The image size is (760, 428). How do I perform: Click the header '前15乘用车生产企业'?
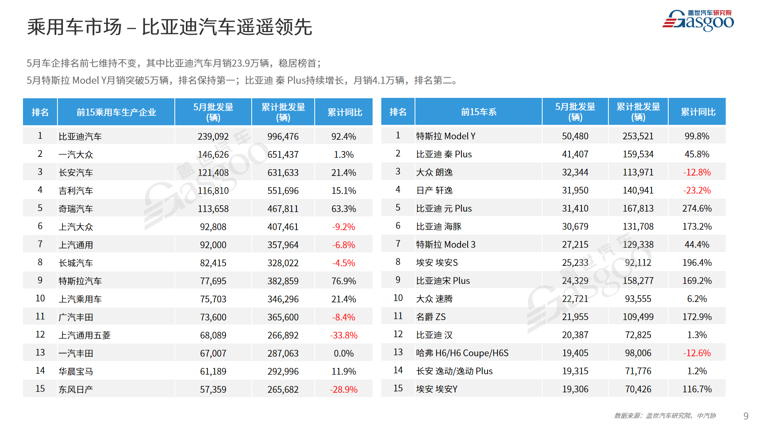point(116,112)
